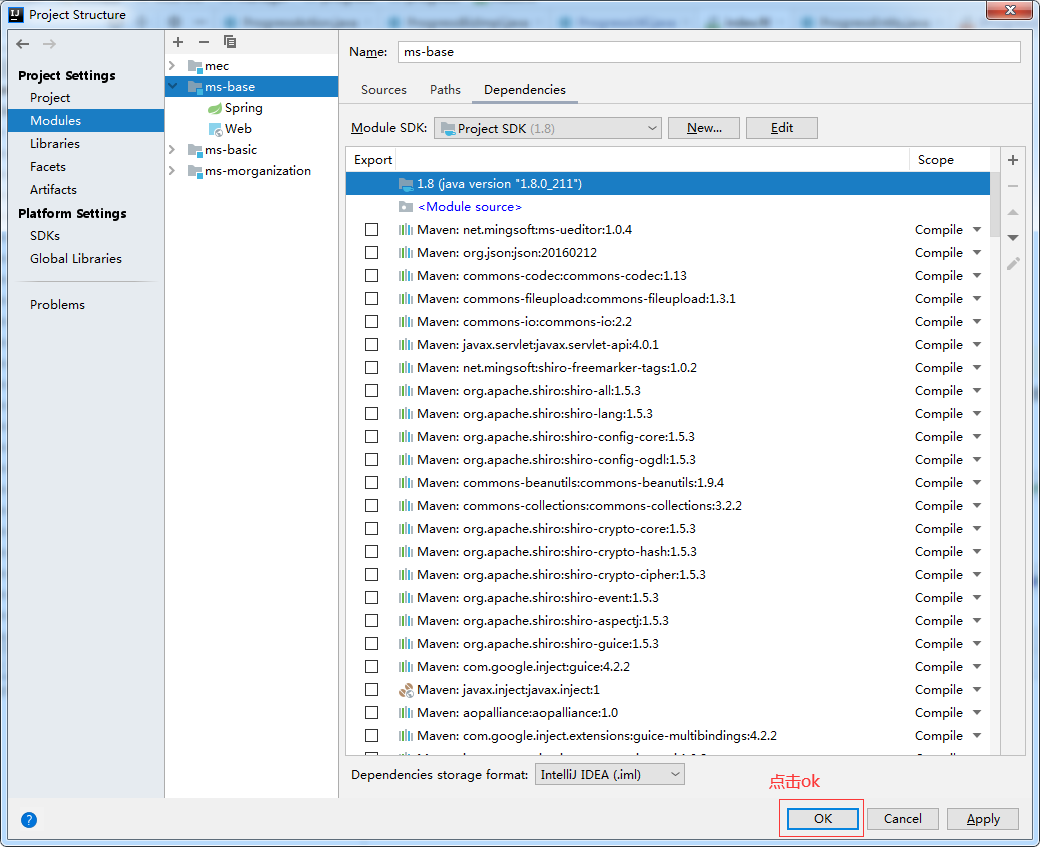Click the back navigation arrow
Viewport: 1040px width, 847px height.
click(23, 44)
